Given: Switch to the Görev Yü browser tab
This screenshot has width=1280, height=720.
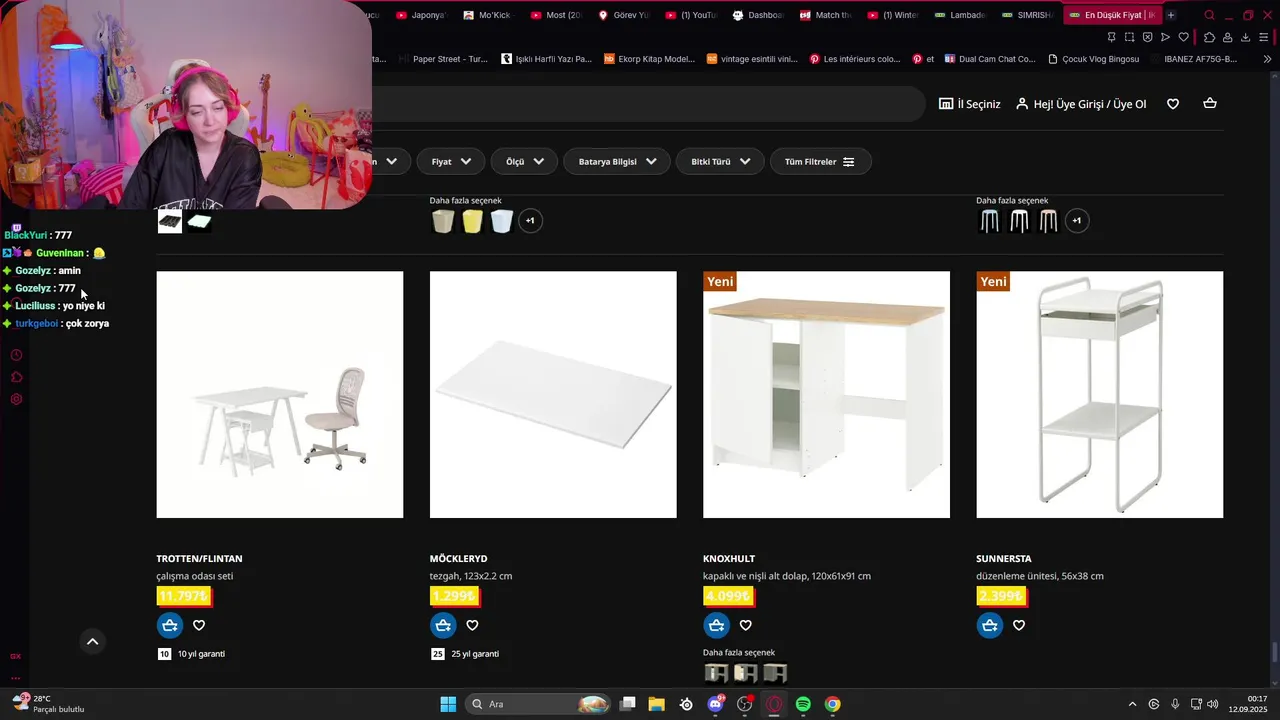Looking at the screenshot, I should [x=623, y=15].
